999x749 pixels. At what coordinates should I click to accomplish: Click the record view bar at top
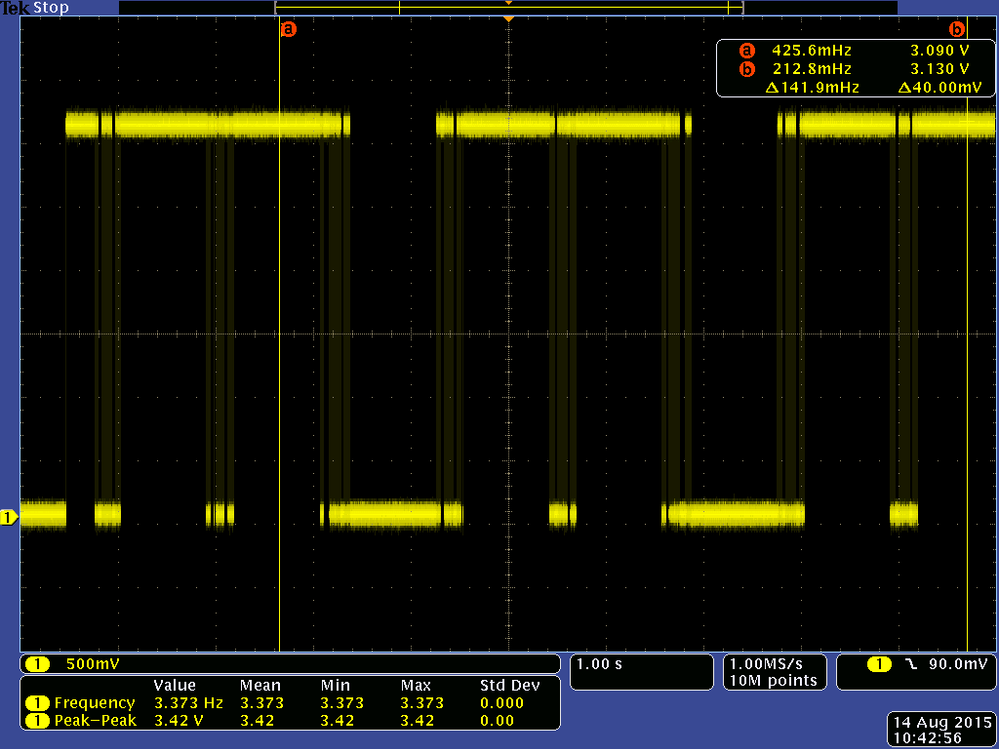508,8
